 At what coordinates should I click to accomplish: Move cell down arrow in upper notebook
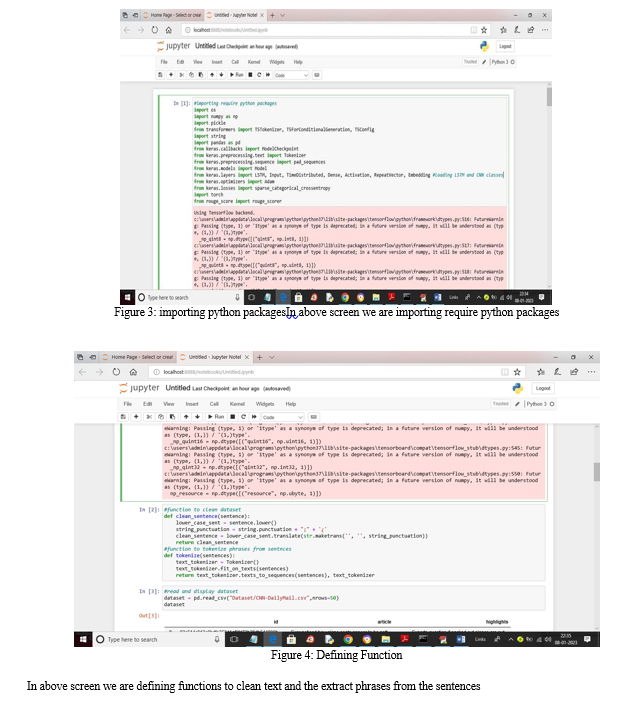tap(221, 75)
